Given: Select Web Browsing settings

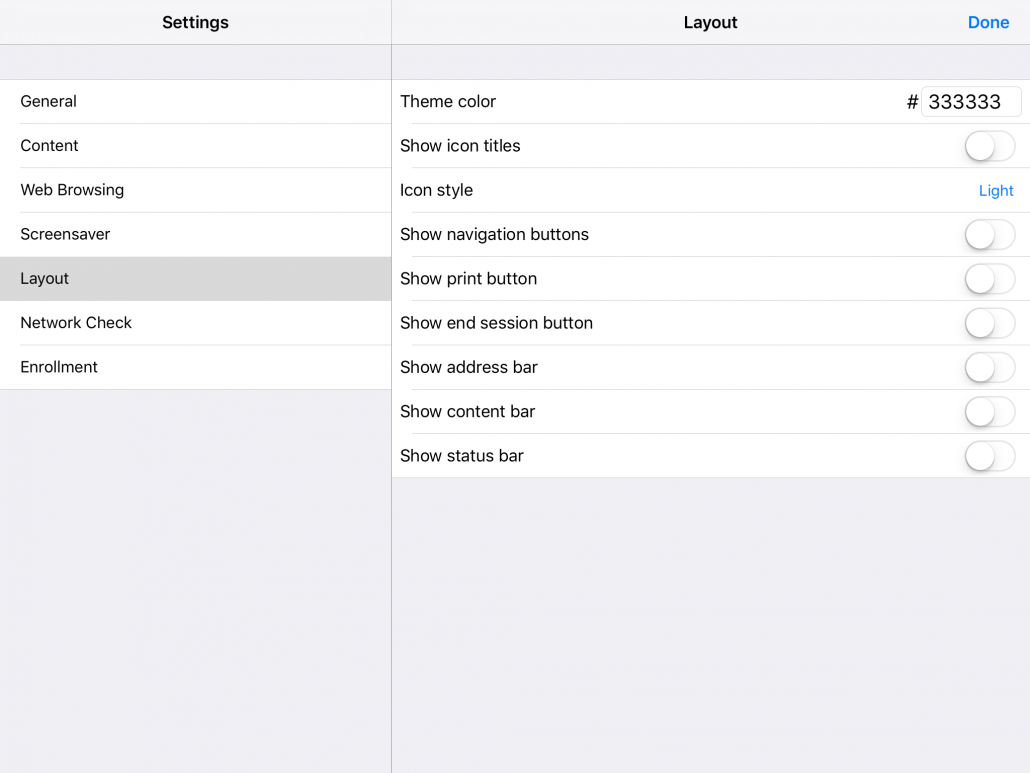Looking at the screenshot, I should pos(196,190).
